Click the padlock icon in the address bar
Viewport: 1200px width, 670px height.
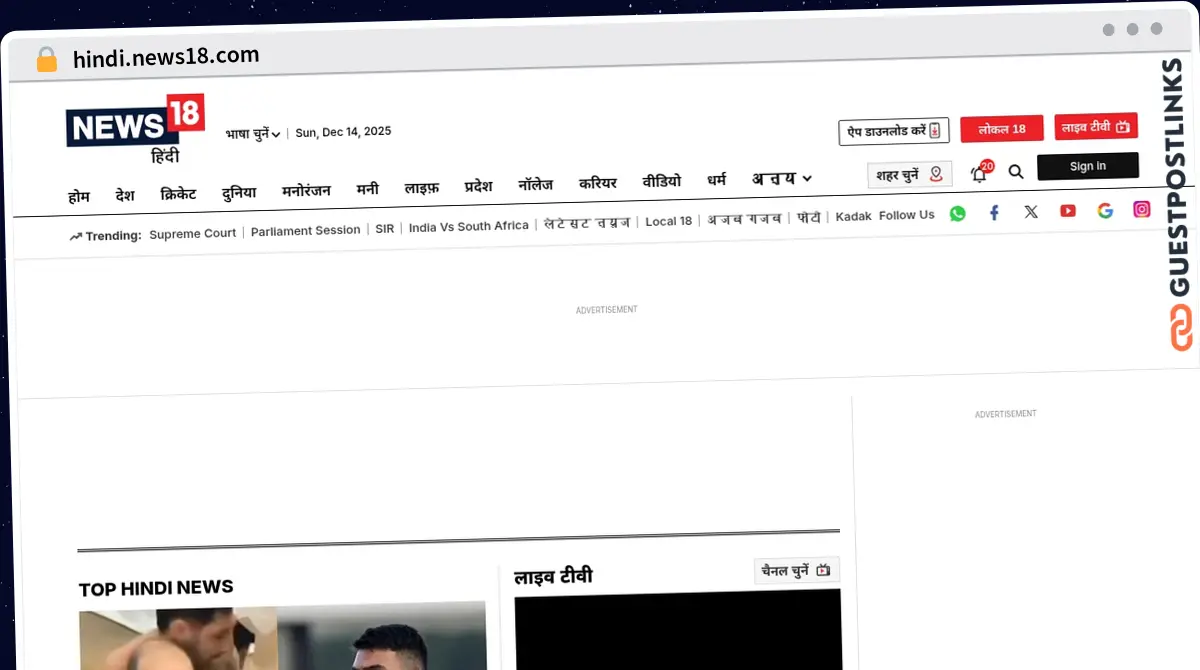click(x=46, y=58)
